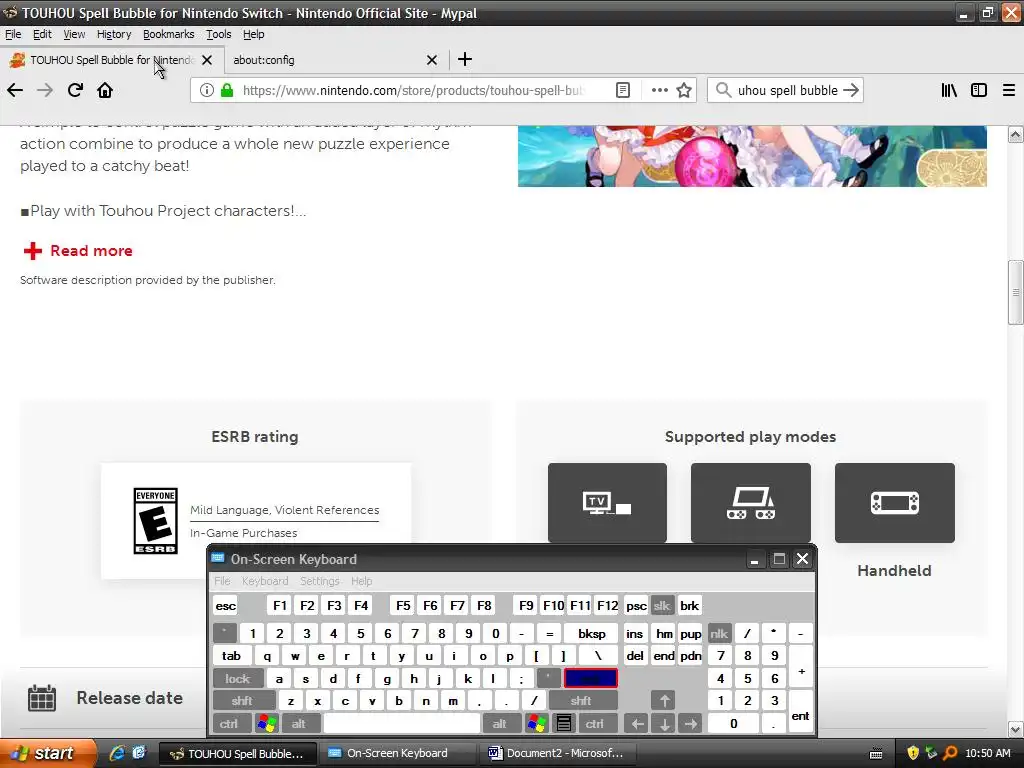Open the Edit menu in Mypal
This screenshot has height=768, width=1024.
(x=42, y=34)
